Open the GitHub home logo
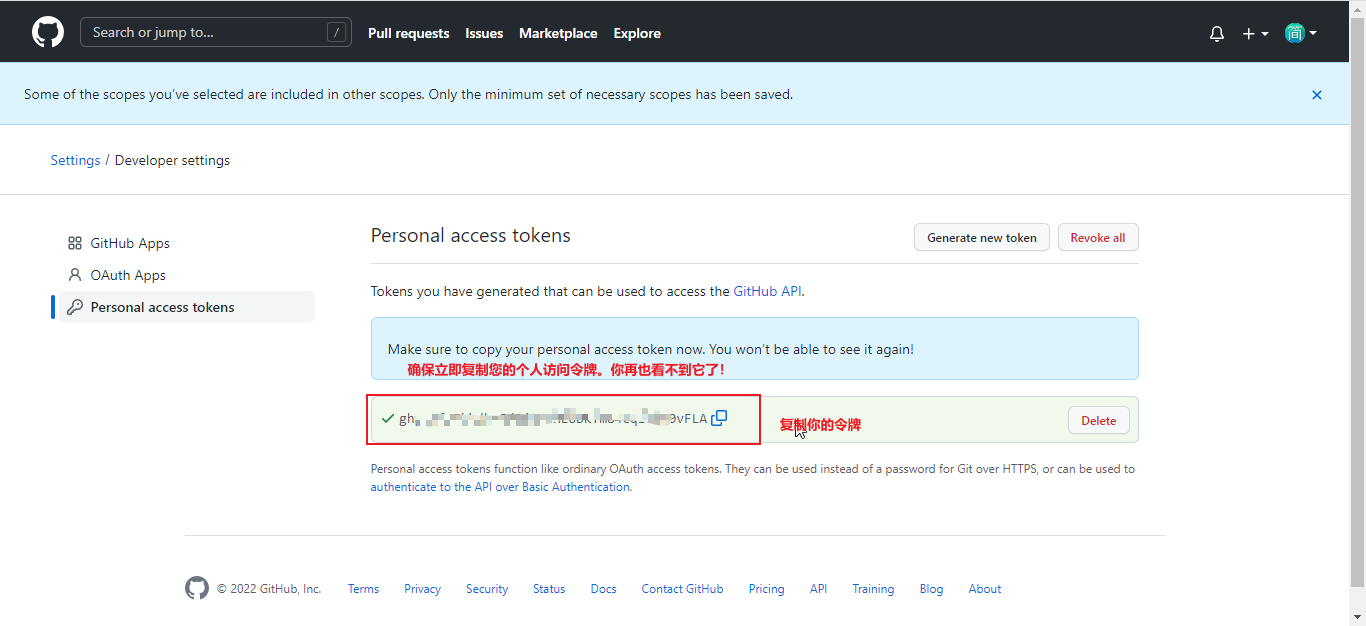 click(48, 32)
